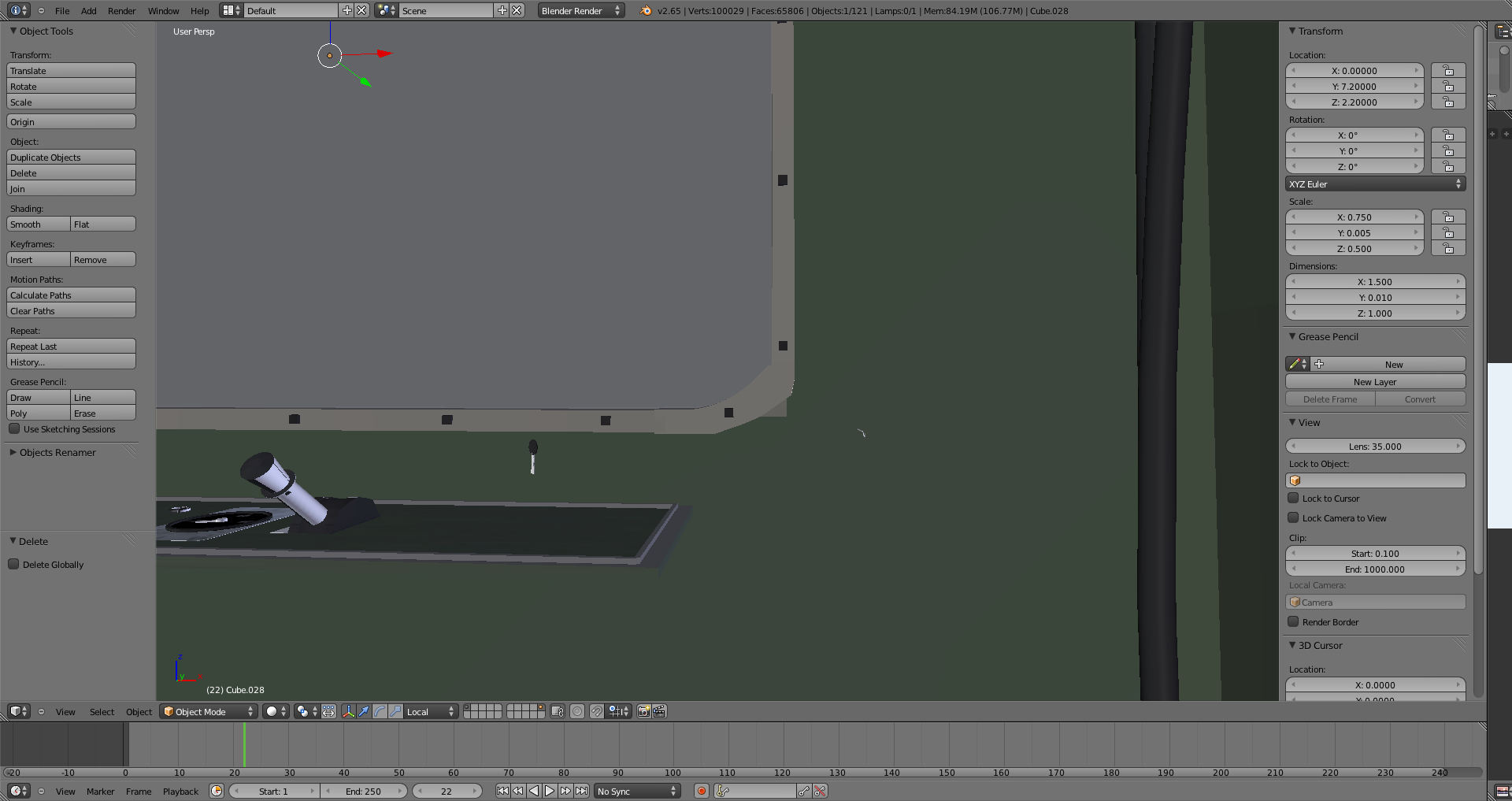1512x801 pixels.
Task: Toggle the proportional editing icon
Action: 577,711
